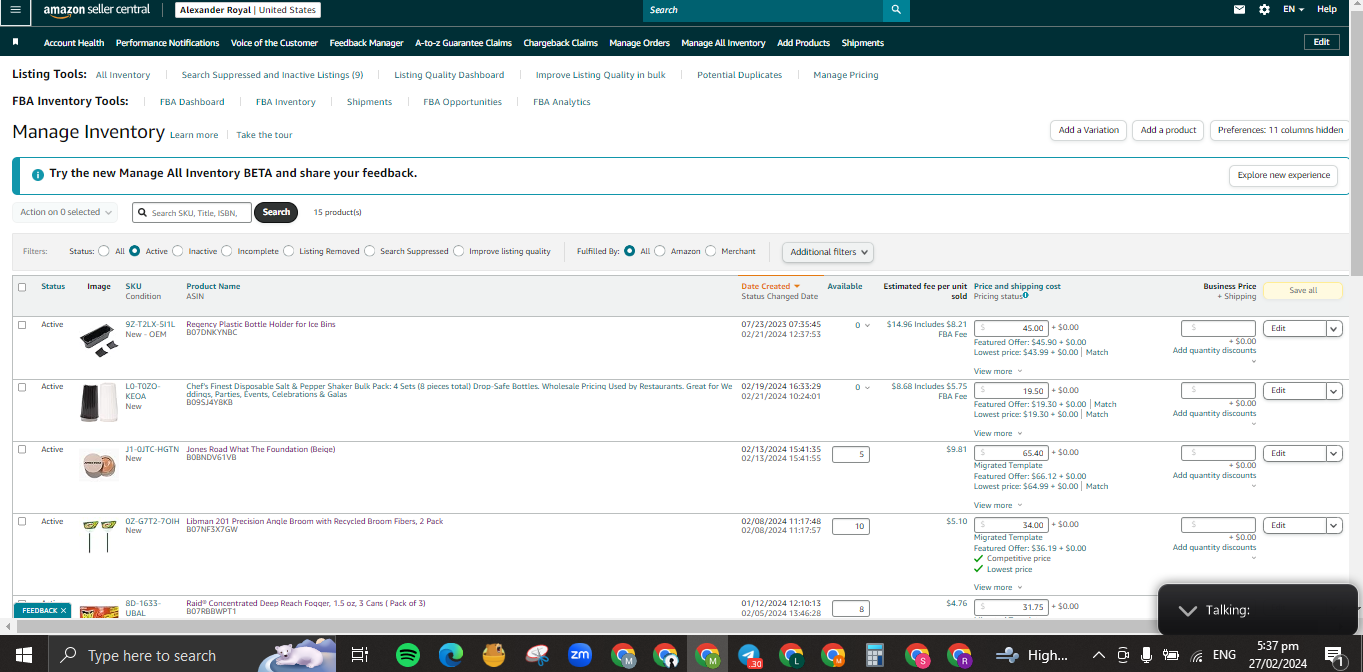The height and width of the screenshot is (672, 1363).
Task: Open Edit dropdown arrow for Regency Bottle Holder
Action: (x=1334, y=329)
